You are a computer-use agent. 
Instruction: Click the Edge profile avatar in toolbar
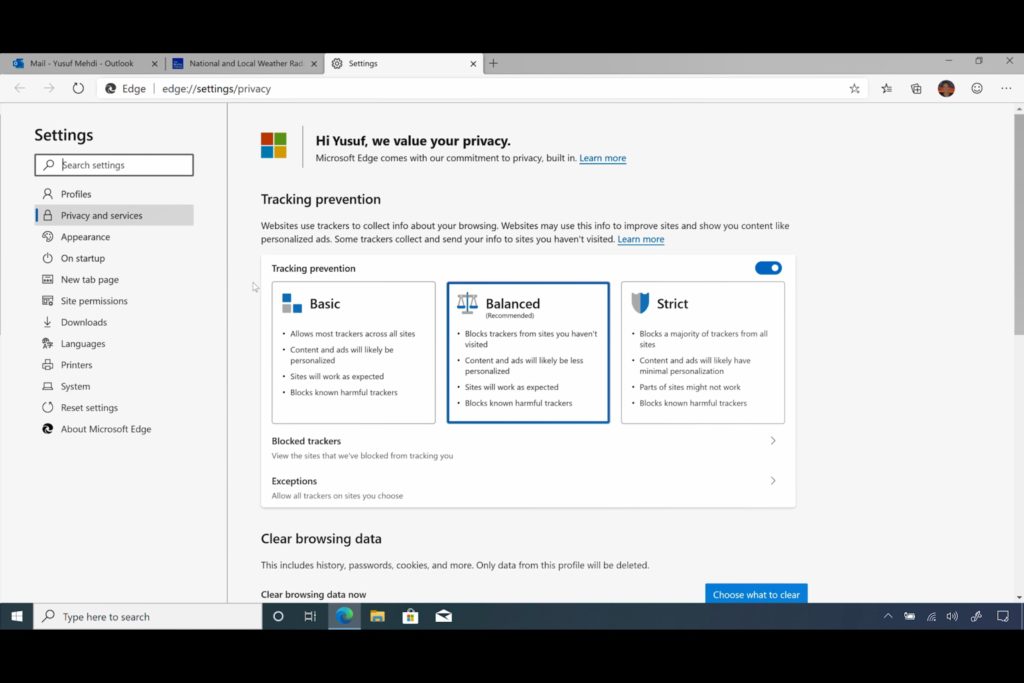(x=946, y=88)
